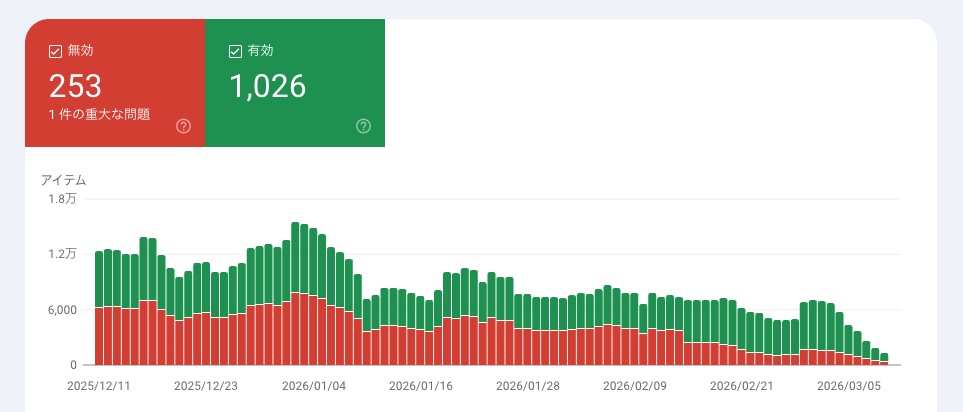Click the 2025/12/11 x-axis date label
Screen dimensions: 963x412
point(97,384)
